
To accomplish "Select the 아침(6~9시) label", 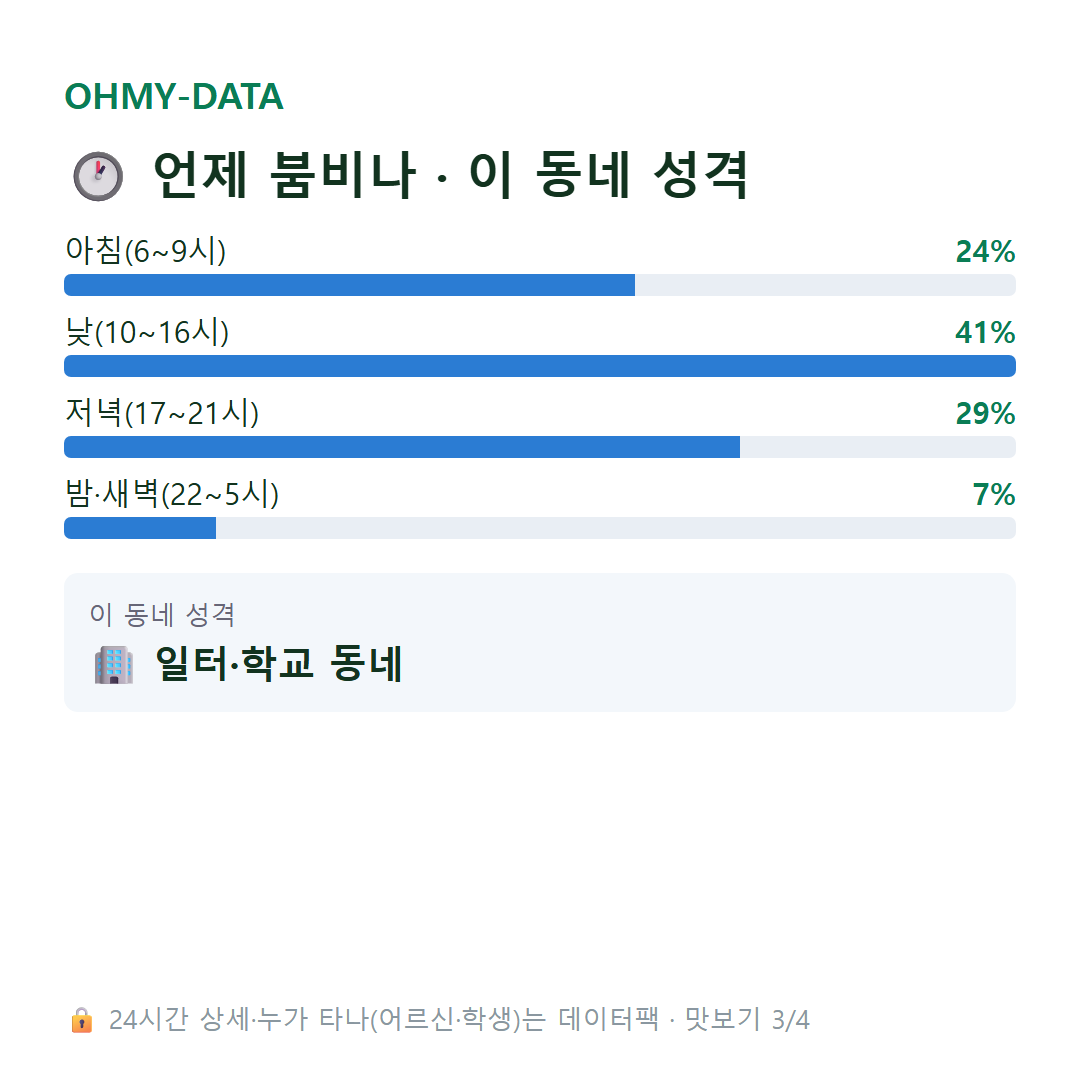I will point(145,251).
